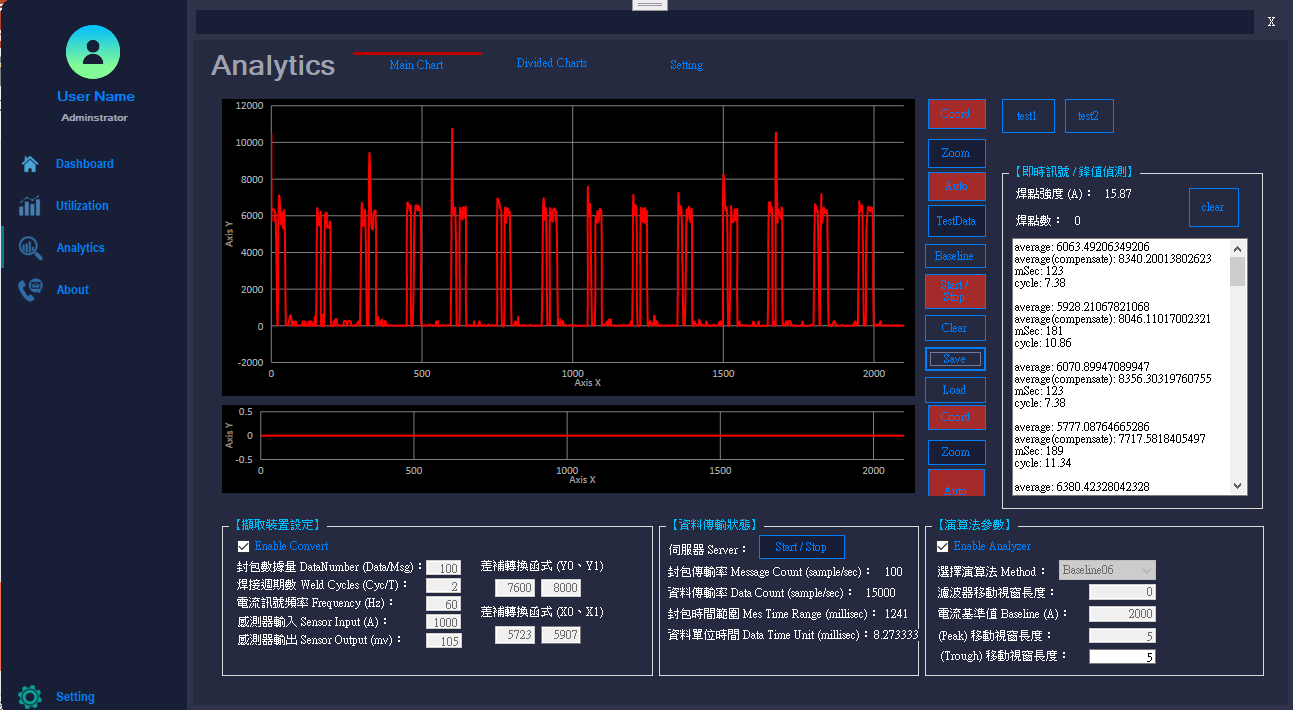This screenshot has width=1293, height=710.
Task: Click the log list scrollbar thumb
Action: coord(1238,272)
